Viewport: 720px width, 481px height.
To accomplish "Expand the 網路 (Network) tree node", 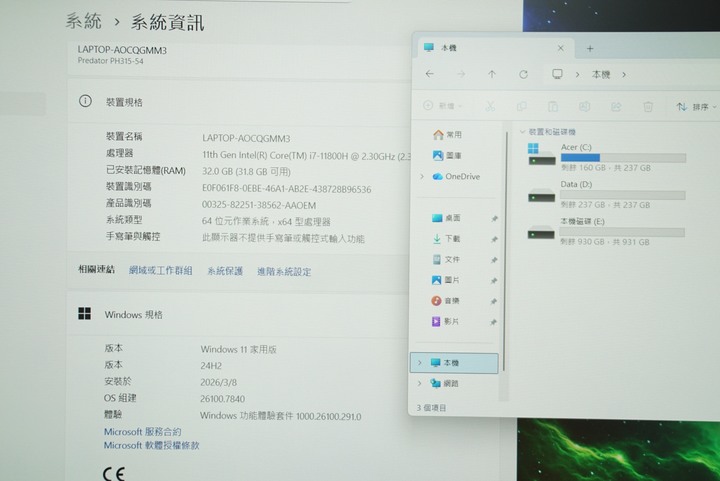I will [420, 383].
